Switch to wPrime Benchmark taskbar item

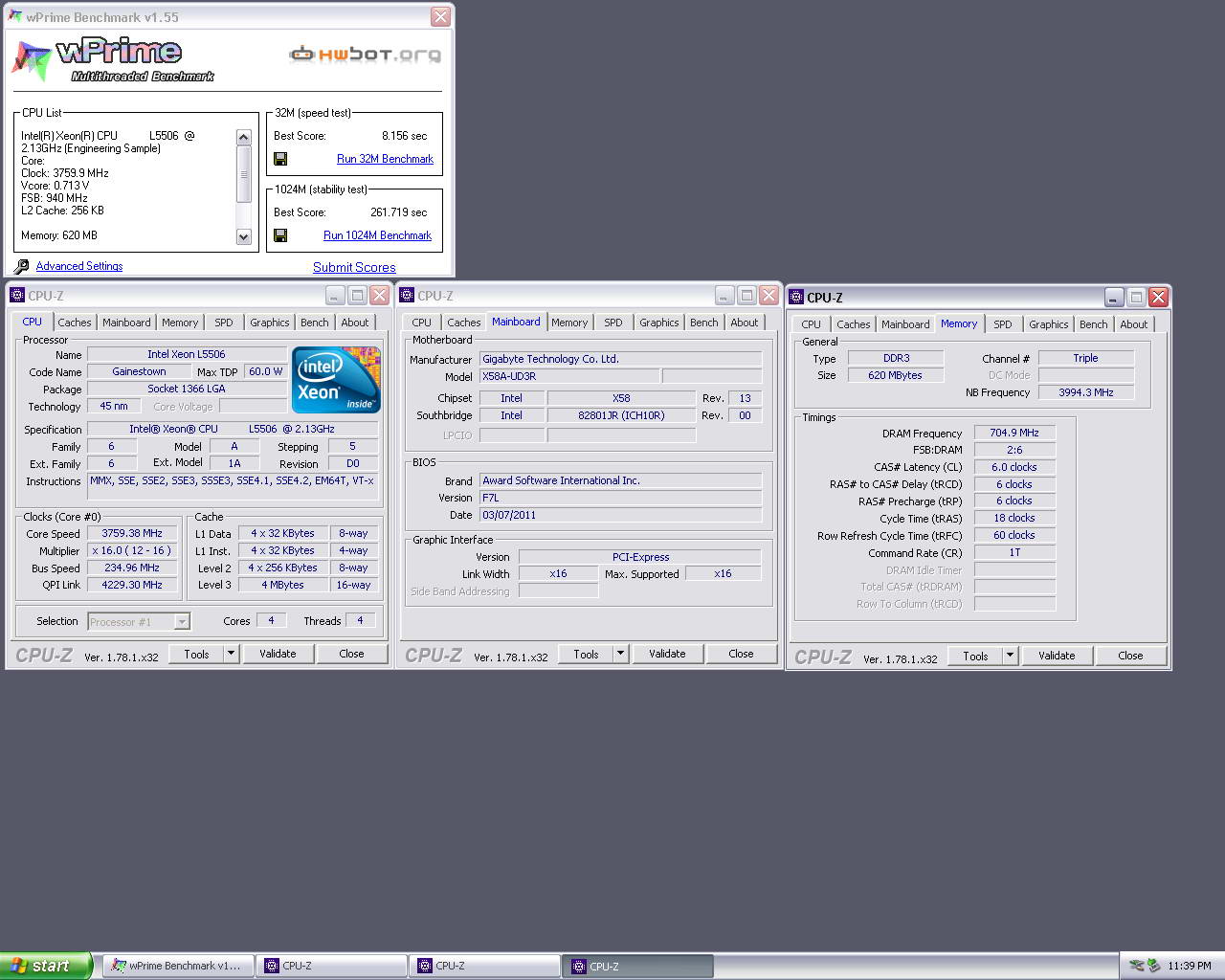178,966
